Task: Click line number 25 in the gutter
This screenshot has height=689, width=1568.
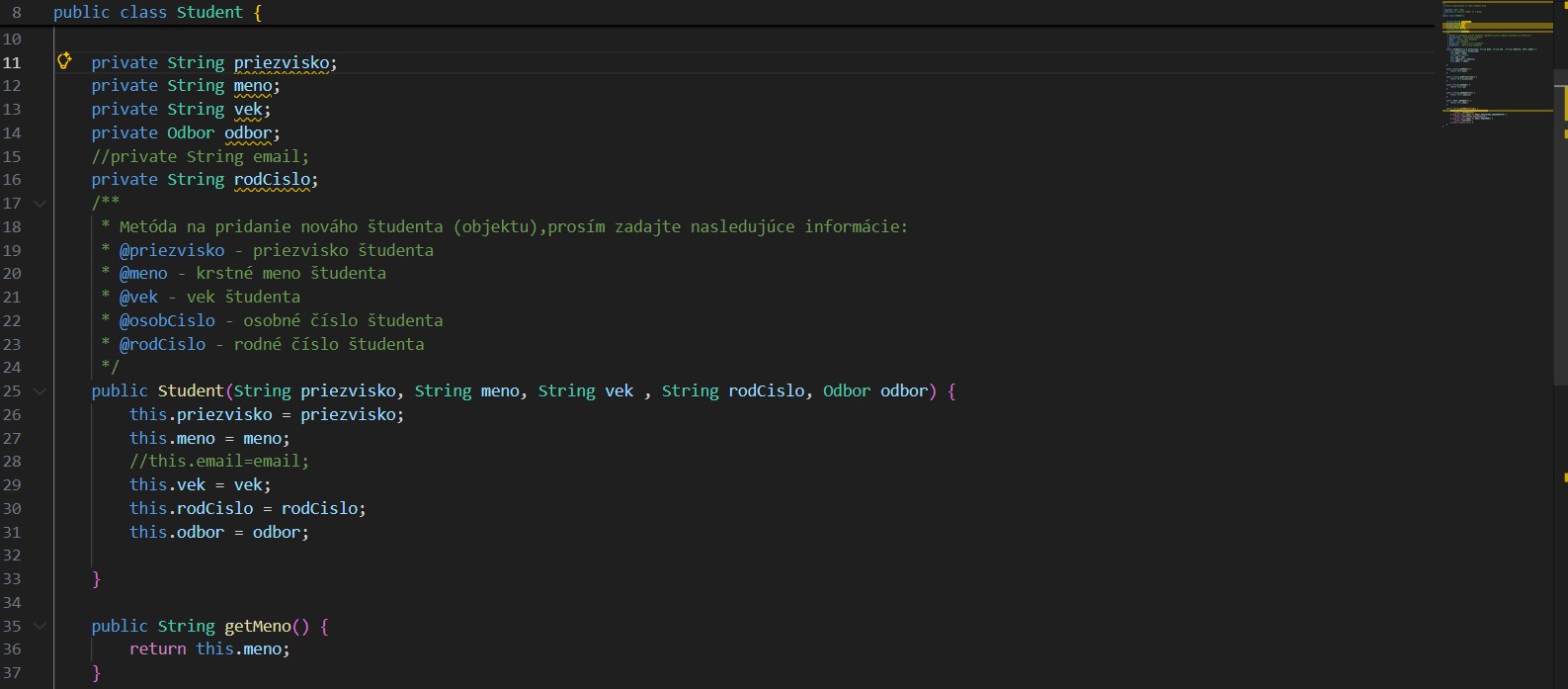Action: (12, 391)
